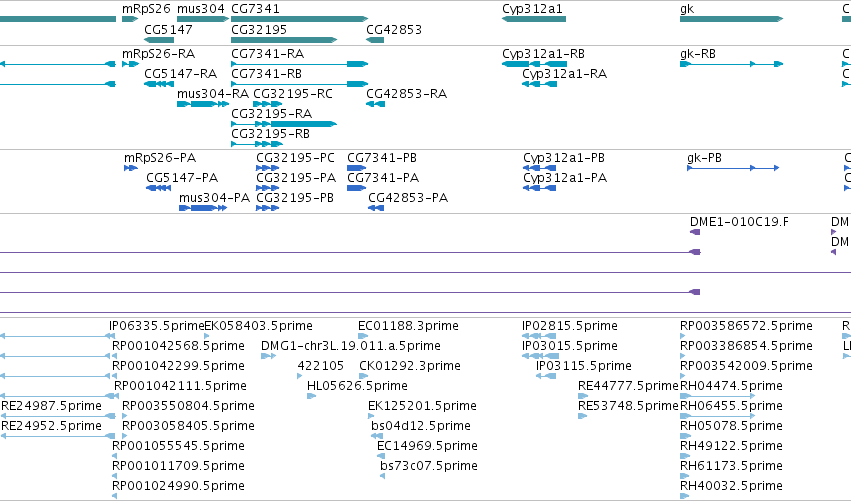Image resolution: width=851 pixels, height=501 pixels.
Task: Select EST RP003542009.5prime
Action: coord(683,377)
